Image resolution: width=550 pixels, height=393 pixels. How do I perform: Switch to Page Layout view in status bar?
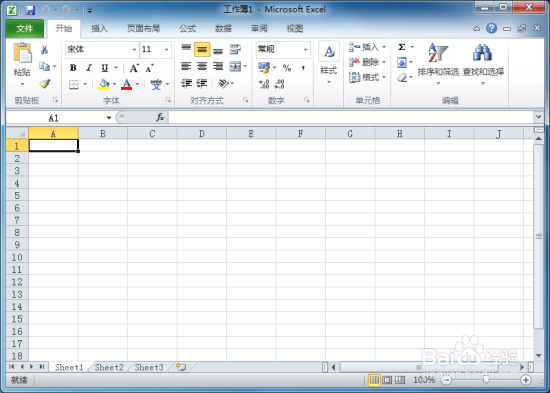tap(387, 380)
